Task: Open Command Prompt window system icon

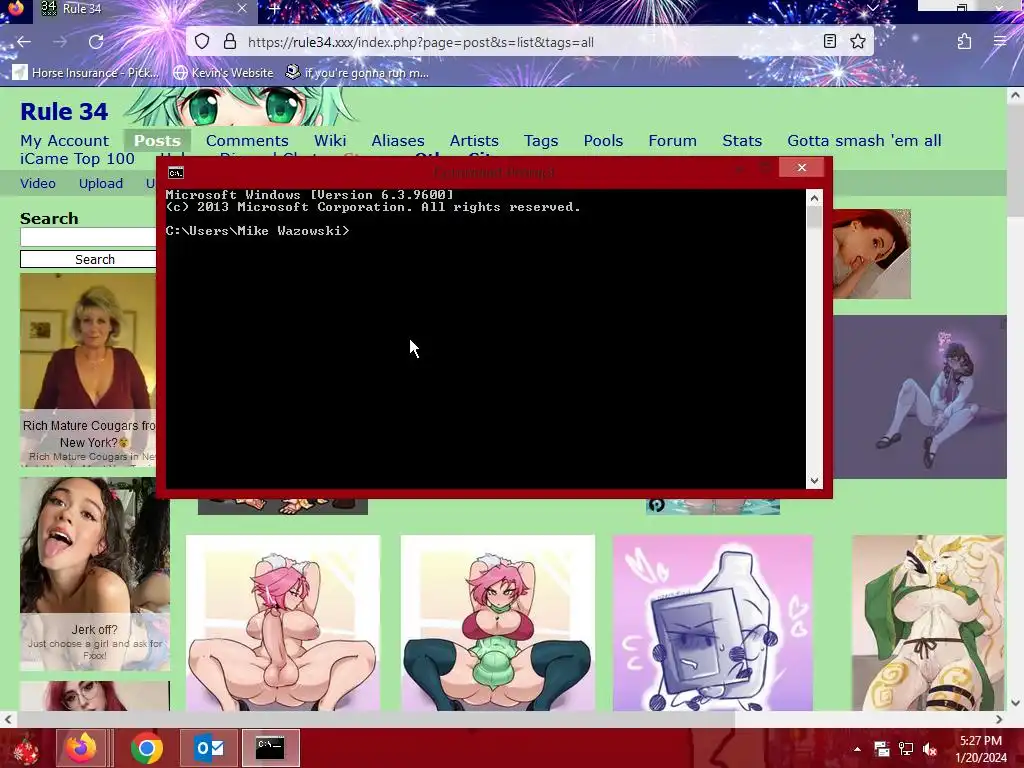Action: pos(176,172)
